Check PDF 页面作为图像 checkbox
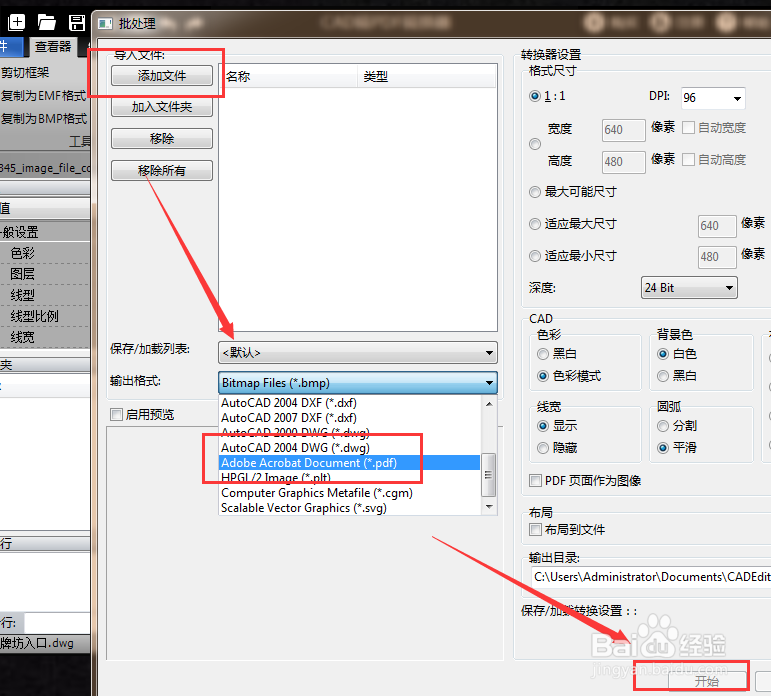 tap(535, 481)
